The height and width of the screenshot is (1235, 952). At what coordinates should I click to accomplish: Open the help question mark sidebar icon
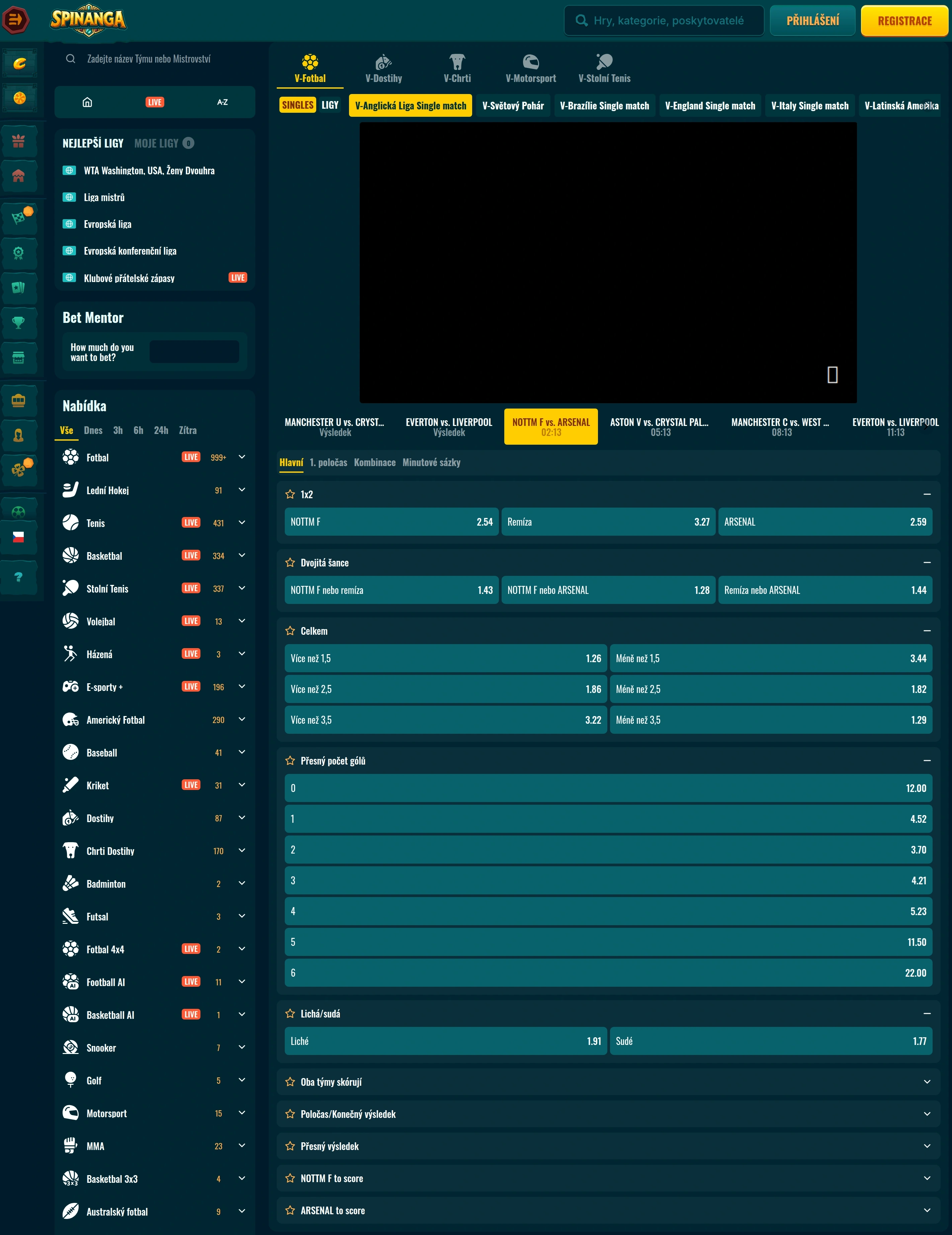click(19, 577)
